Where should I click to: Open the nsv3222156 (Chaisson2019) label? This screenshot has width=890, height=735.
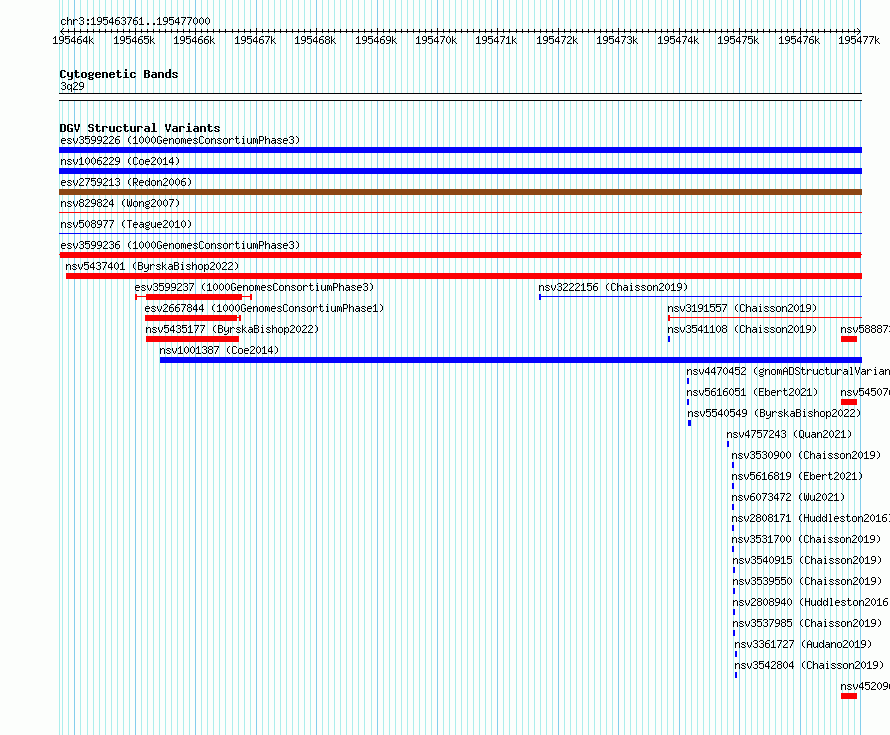click(613, 287)
